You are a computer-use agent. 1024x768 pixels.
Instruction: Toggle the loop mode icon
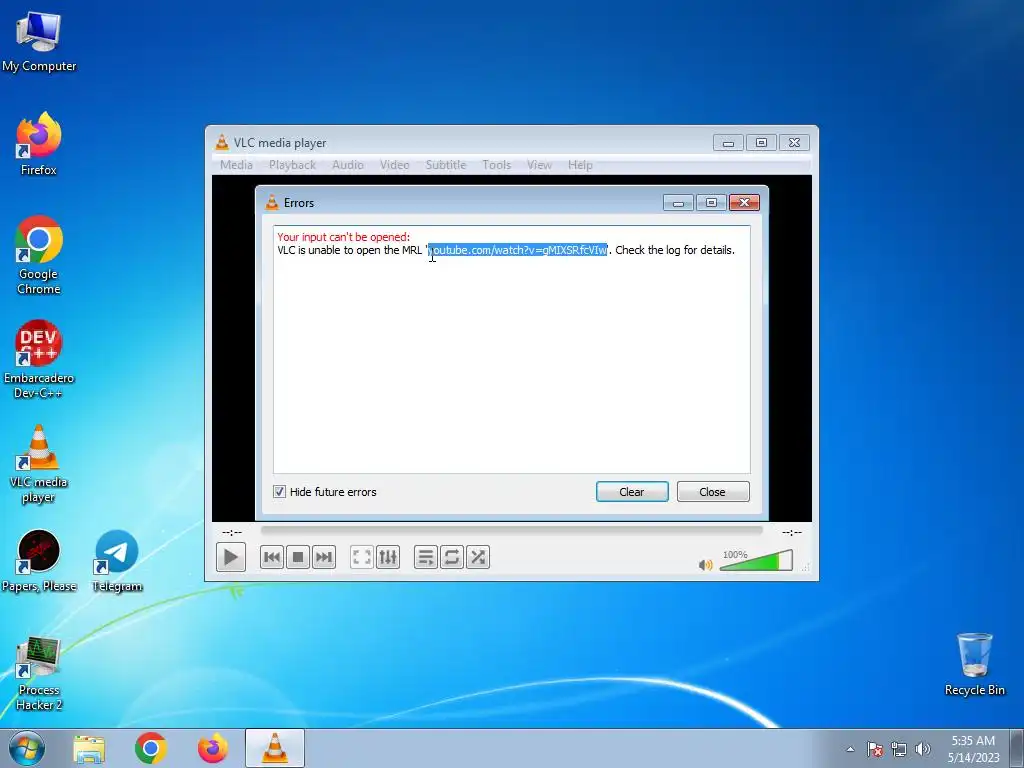click(452, 557)
